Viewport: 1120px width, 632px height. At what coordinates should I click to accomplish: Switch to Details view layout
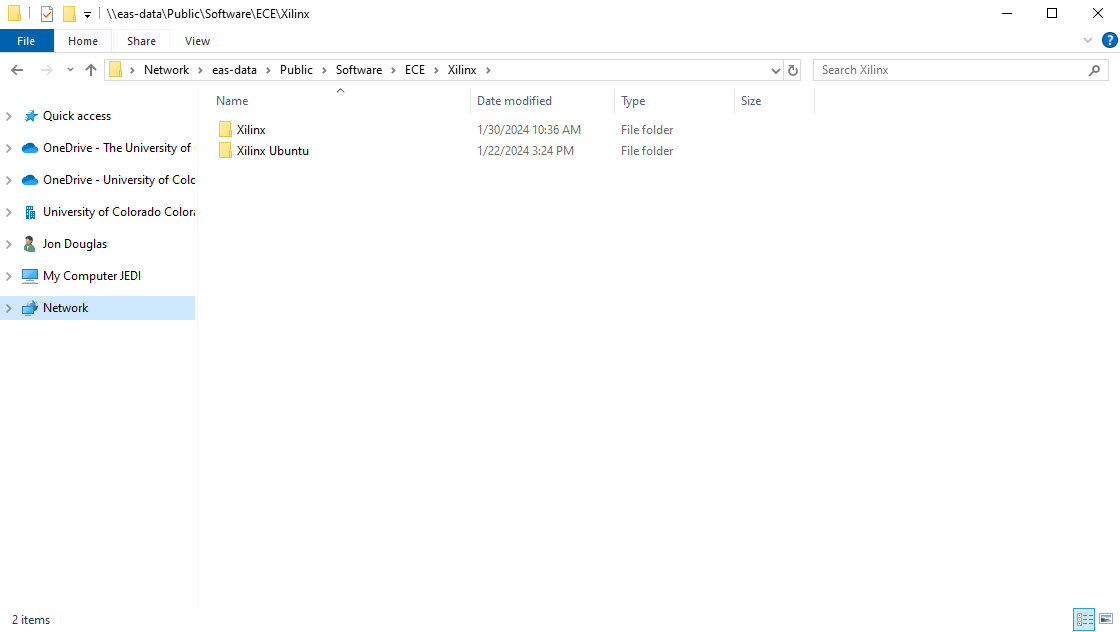(1084, 619)
